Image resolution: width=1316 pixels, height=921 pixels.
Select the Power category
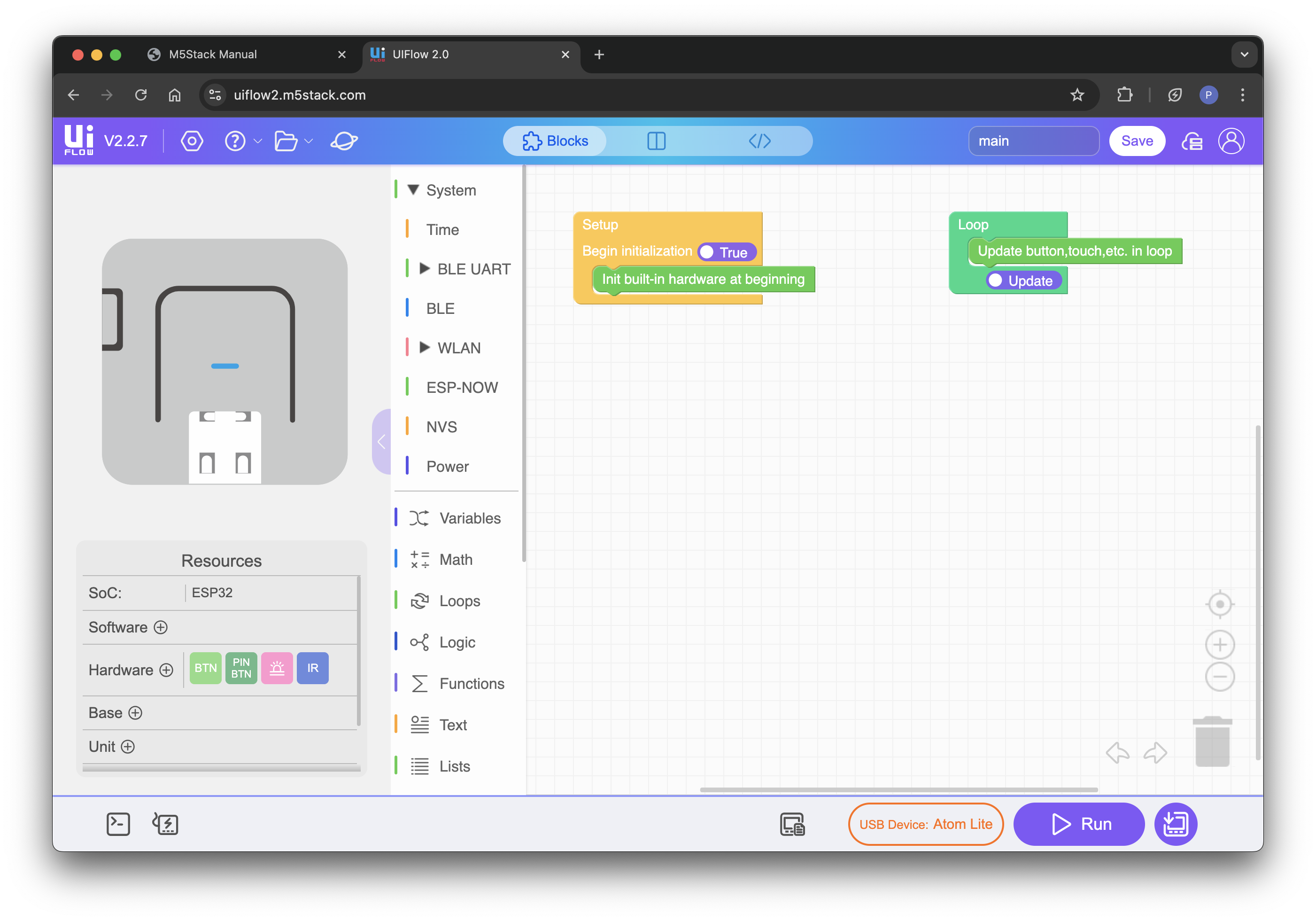point(447,467)
